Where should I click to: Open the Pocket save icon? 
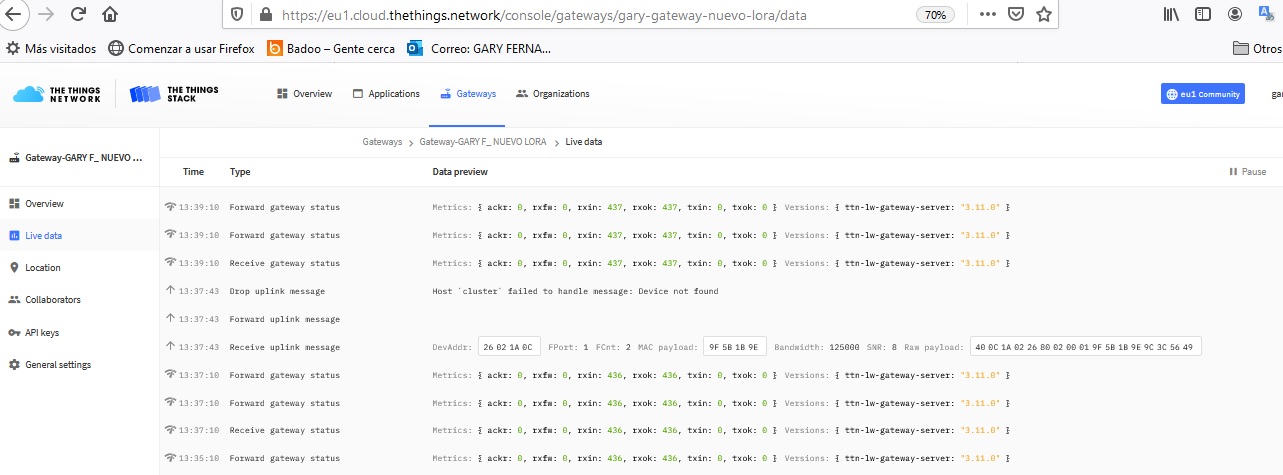(1016, 15)
